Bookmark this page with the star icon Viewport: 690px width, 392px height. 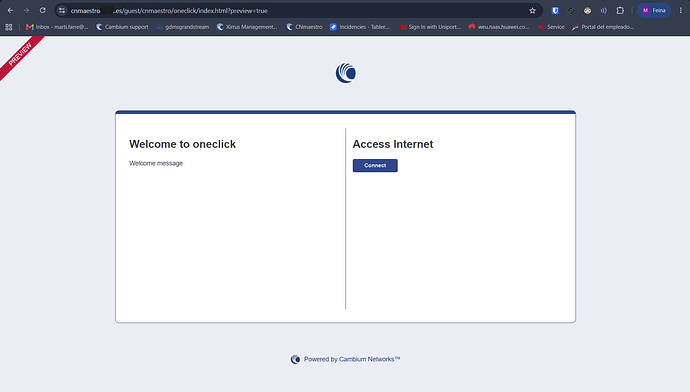[x=532, y=11]
